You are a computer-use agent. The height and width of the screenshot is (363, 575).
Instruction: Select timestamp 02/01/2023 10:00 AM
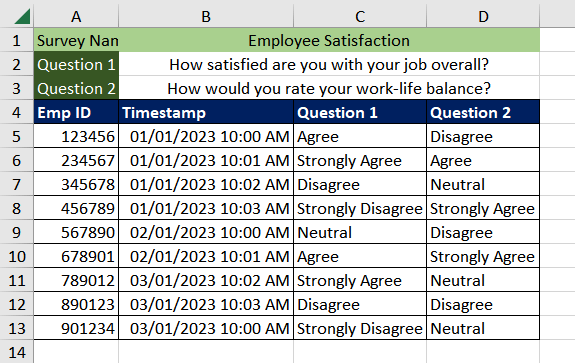(206, 232)
